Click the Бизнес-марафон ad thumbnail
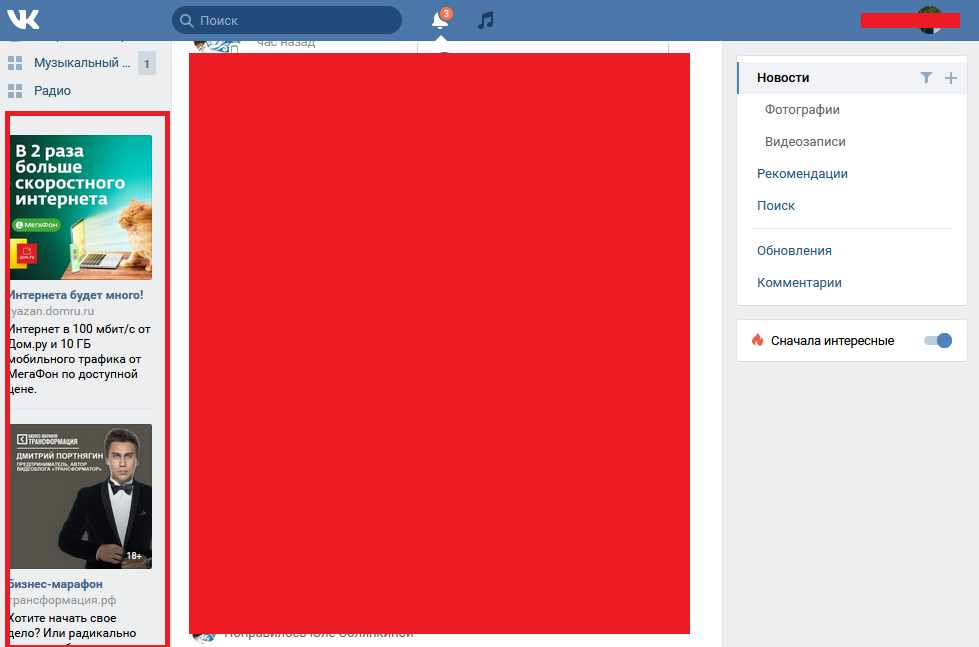The height and width of the screenshot is (647, 979). [81, 496]
